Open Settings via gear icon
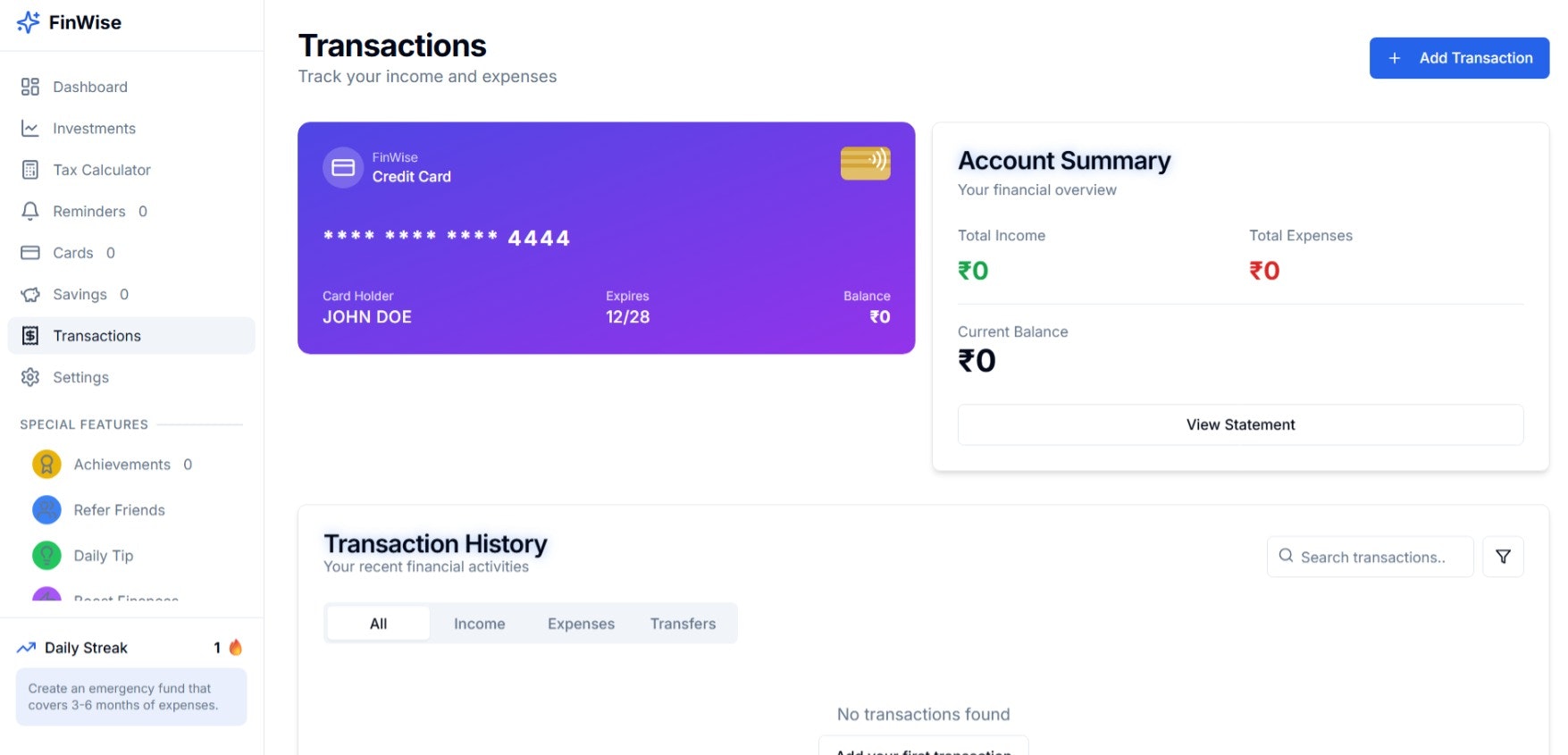 click(30, 377)
